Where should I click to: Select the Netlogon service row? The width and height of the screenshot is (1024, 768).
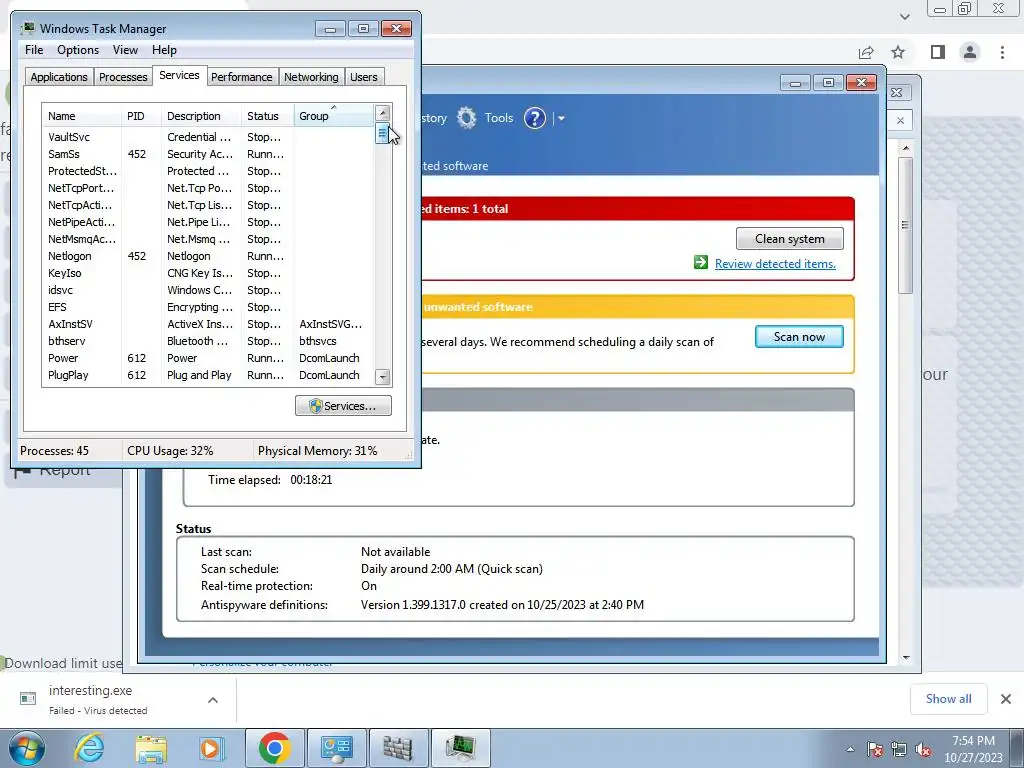pyautogui.click(x=208, y=256)
